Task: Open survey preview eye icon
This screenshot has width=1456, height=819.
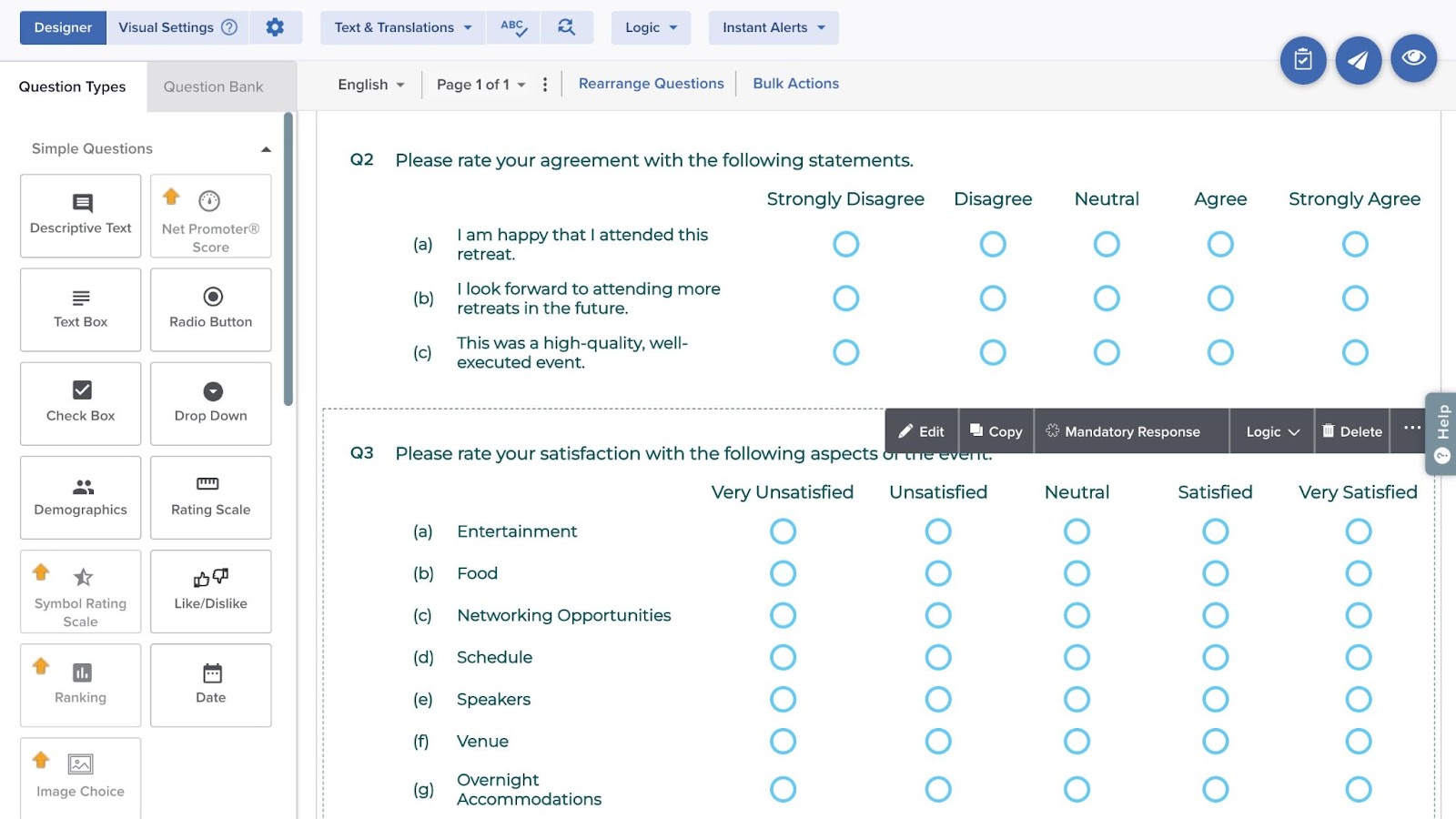Action: pos(1413,58)
